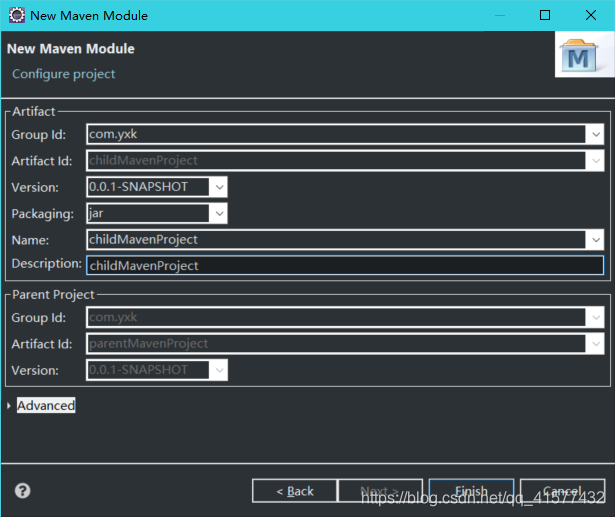Open the Parent Project Group Id dropdown
This screenshot has width=615, height=517.
click(x=596, y=317)
